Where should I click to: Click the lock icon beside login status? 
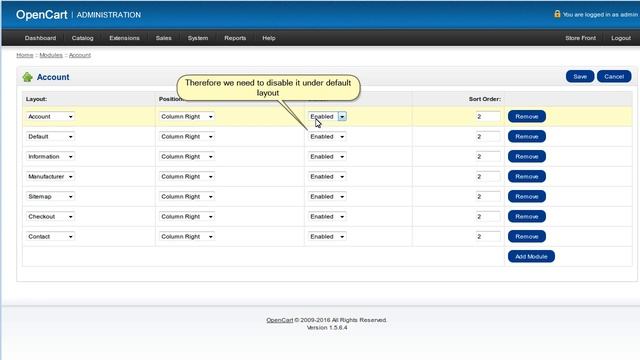tap(557, 14)
